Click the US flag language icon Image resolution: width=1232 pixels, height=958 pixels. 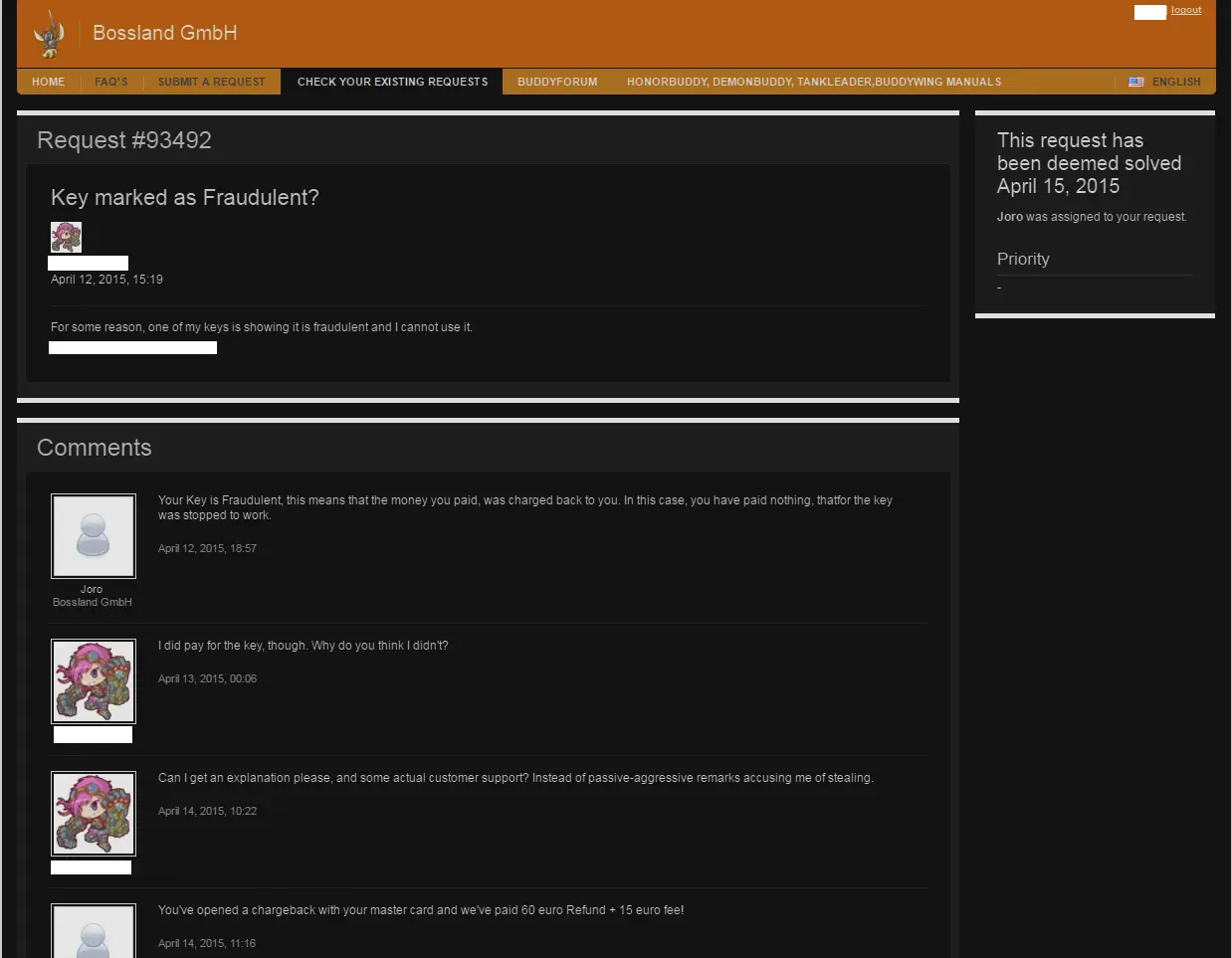pyautogui.click(x=1135, y=82)
